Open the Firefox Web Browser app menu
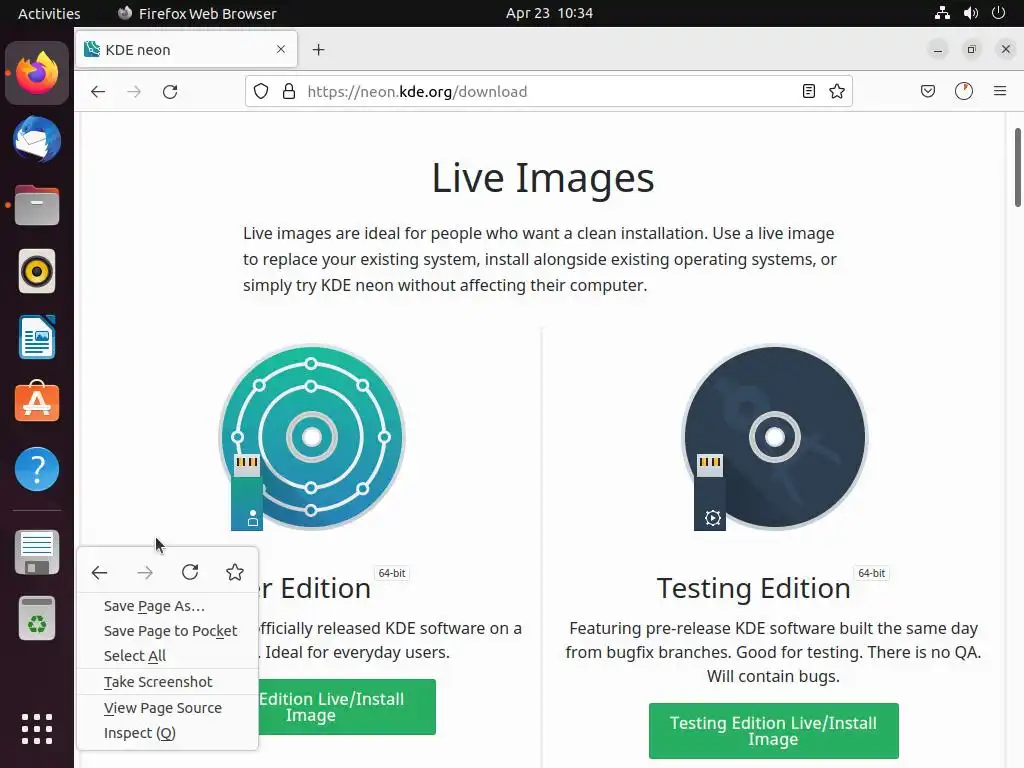Viewport: 1024px width, 768px height. coord(197,13)
